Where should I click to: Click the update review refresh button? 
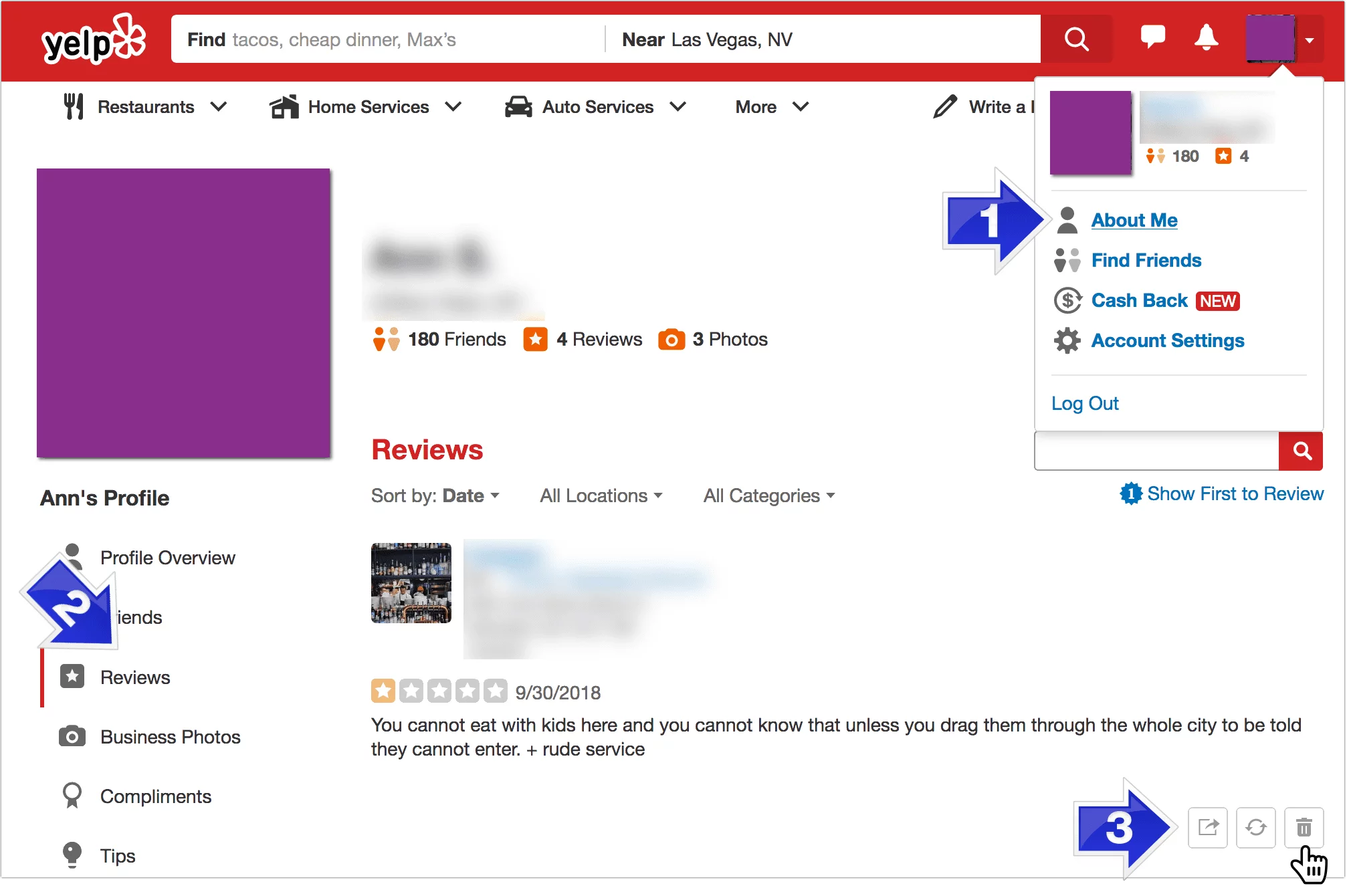coord(1256,828)
